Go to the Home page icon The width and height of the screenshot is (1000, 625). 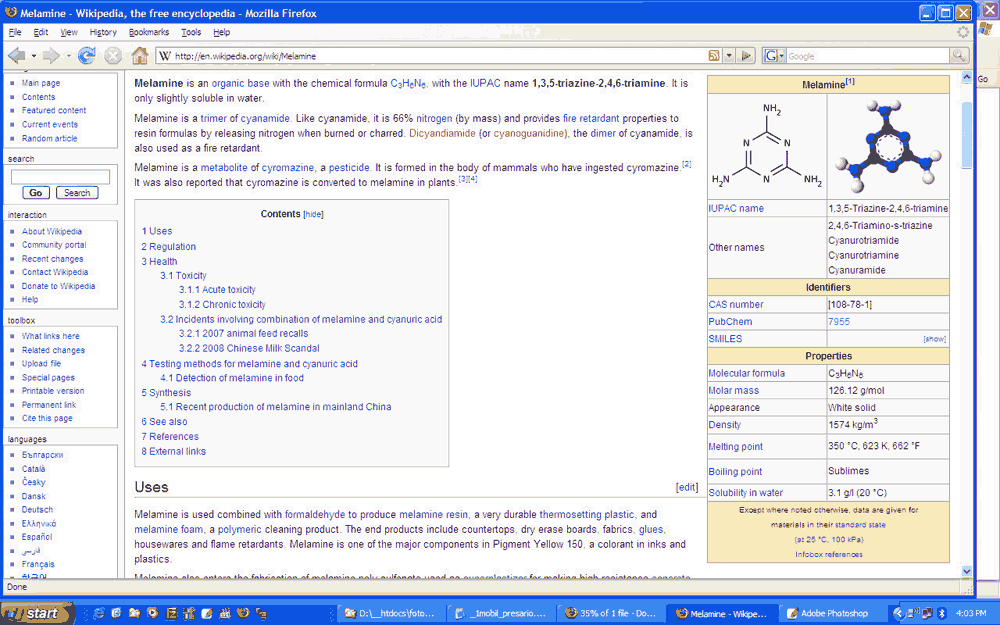(140, 56)
